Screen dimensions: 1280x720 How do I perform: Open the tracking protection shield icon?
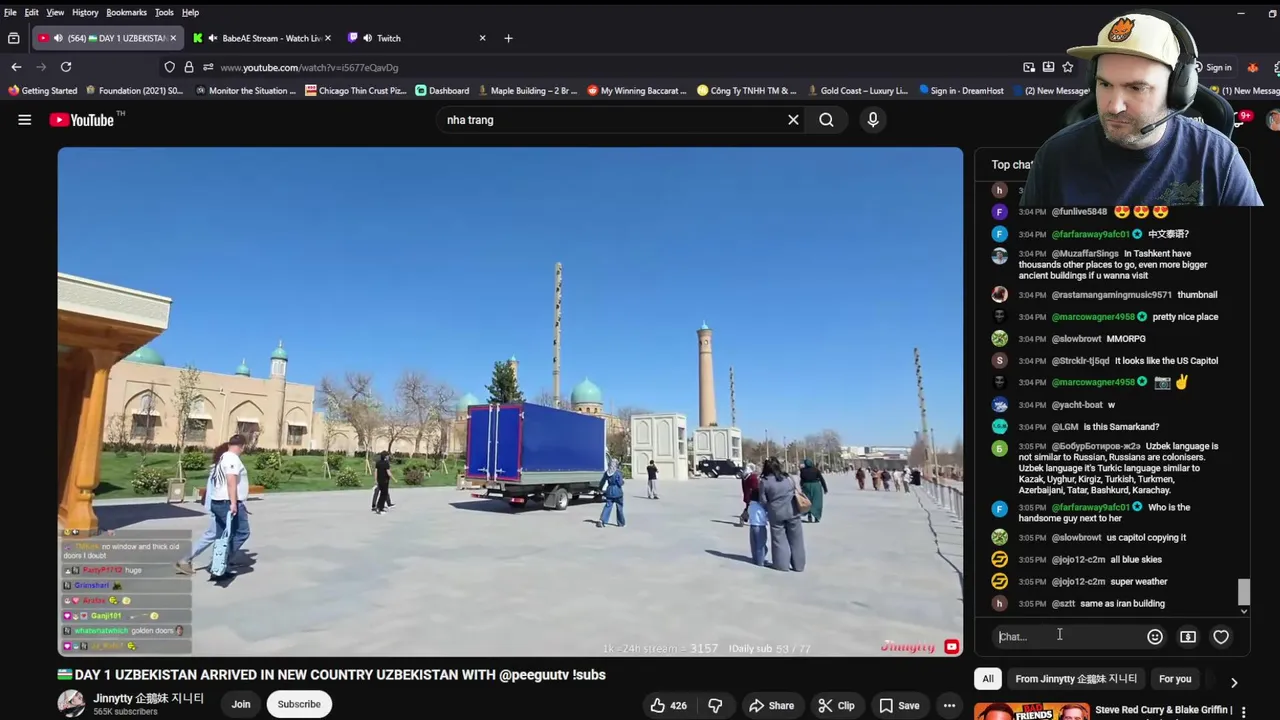[170, 67]
